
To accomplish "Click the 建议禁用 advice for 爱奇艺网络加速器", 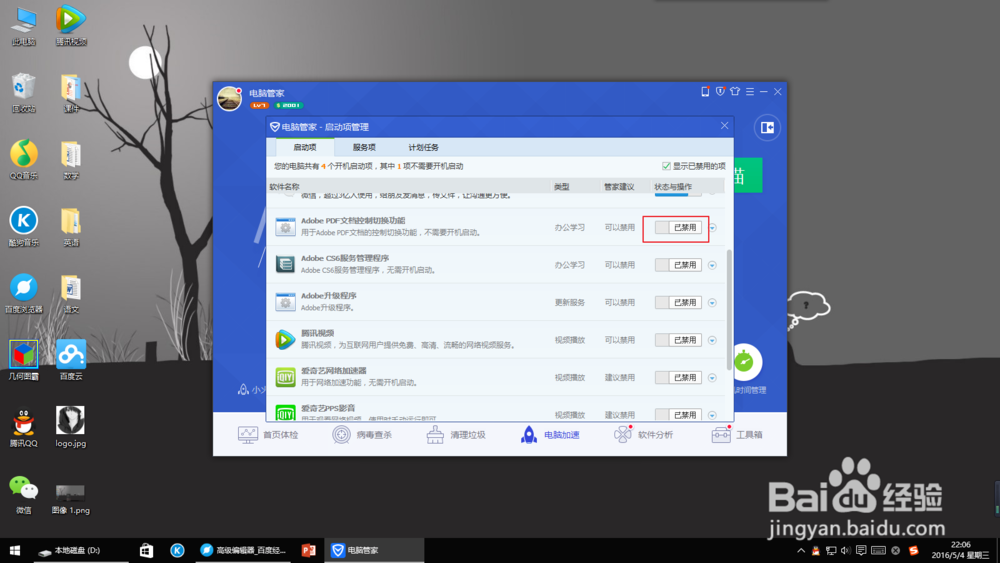I will 619,377.
